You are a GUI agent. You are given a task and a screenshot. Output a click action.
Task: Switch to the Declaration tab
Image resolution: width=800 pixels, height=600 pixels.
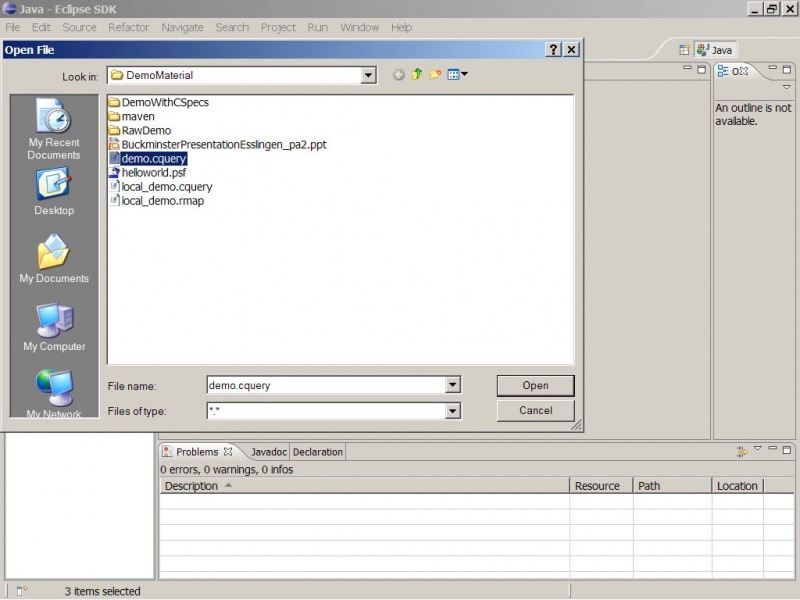(x=318, y=452)
